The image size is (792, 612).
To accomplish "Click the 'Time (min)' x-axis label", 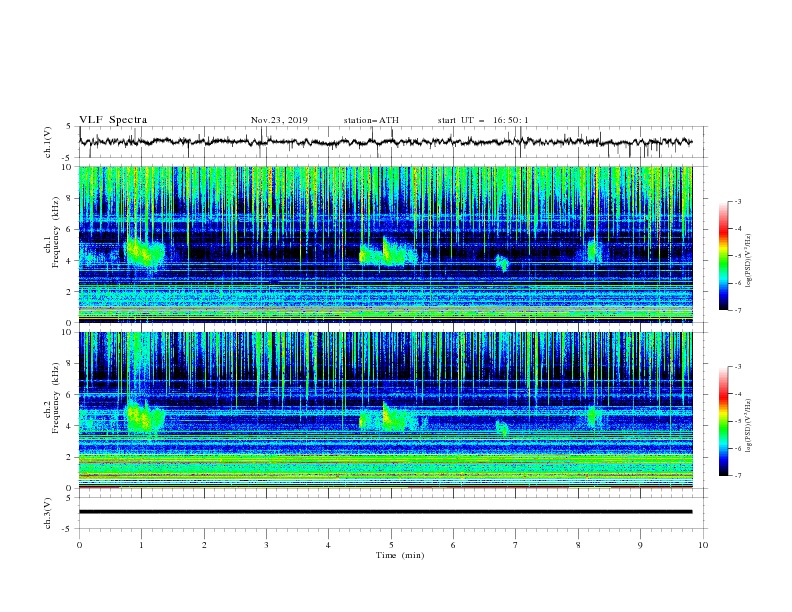I will (400, 555).
